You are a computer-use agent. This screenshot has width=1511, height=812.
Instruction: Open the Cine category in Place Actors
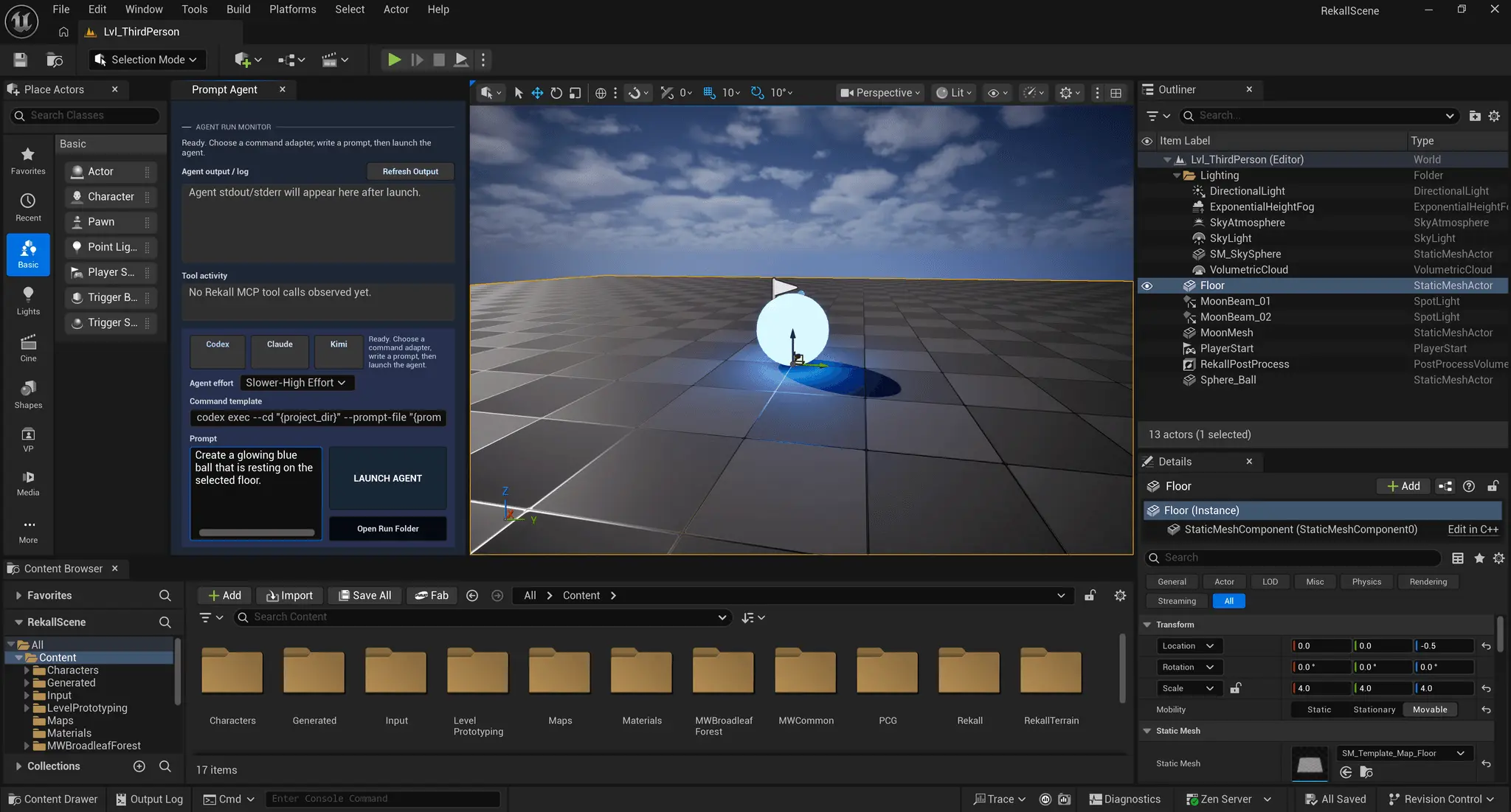point(28,348)
